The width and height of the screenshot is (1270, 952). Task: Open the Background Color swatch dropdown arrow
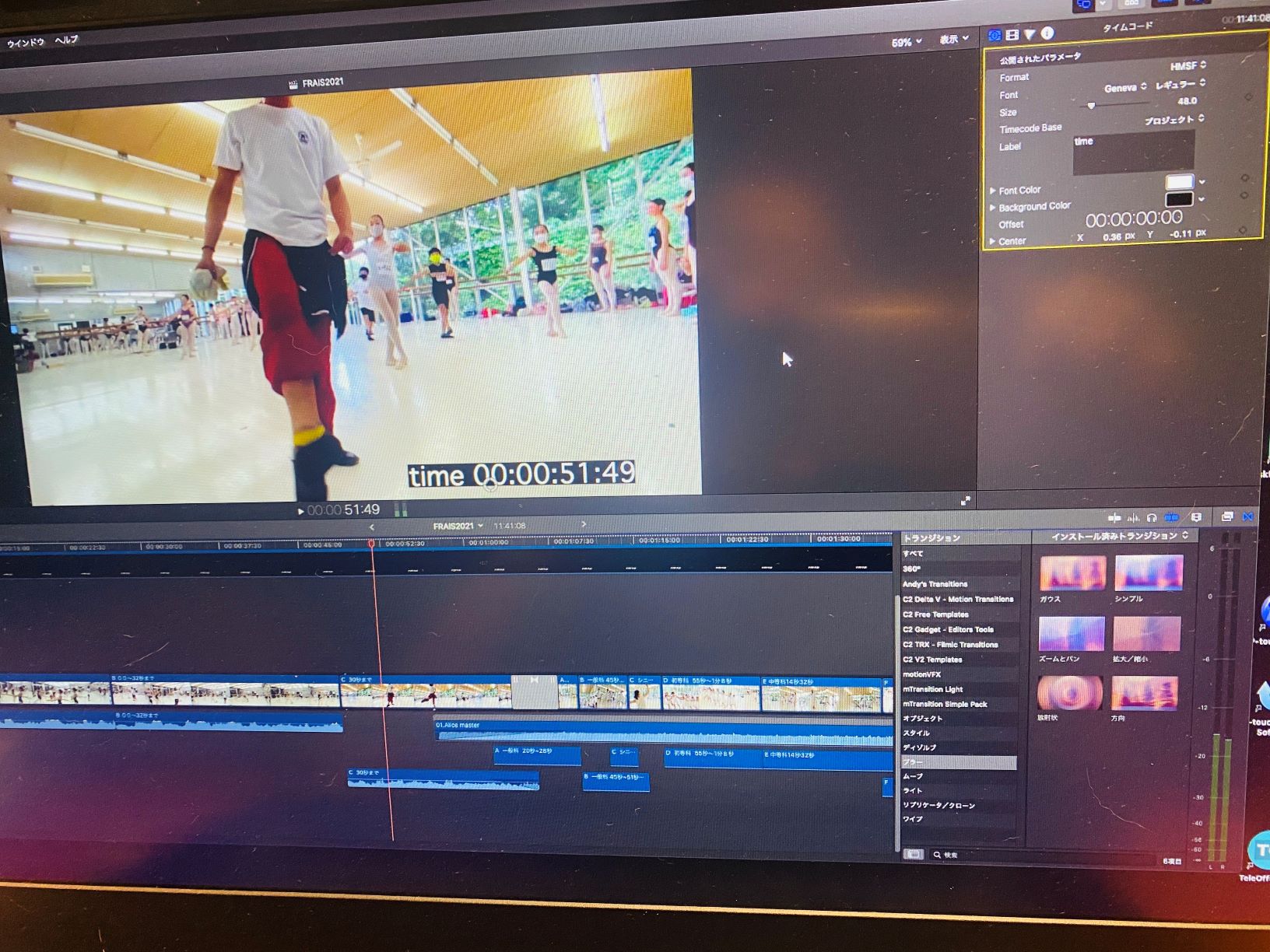coord(1202,199)
